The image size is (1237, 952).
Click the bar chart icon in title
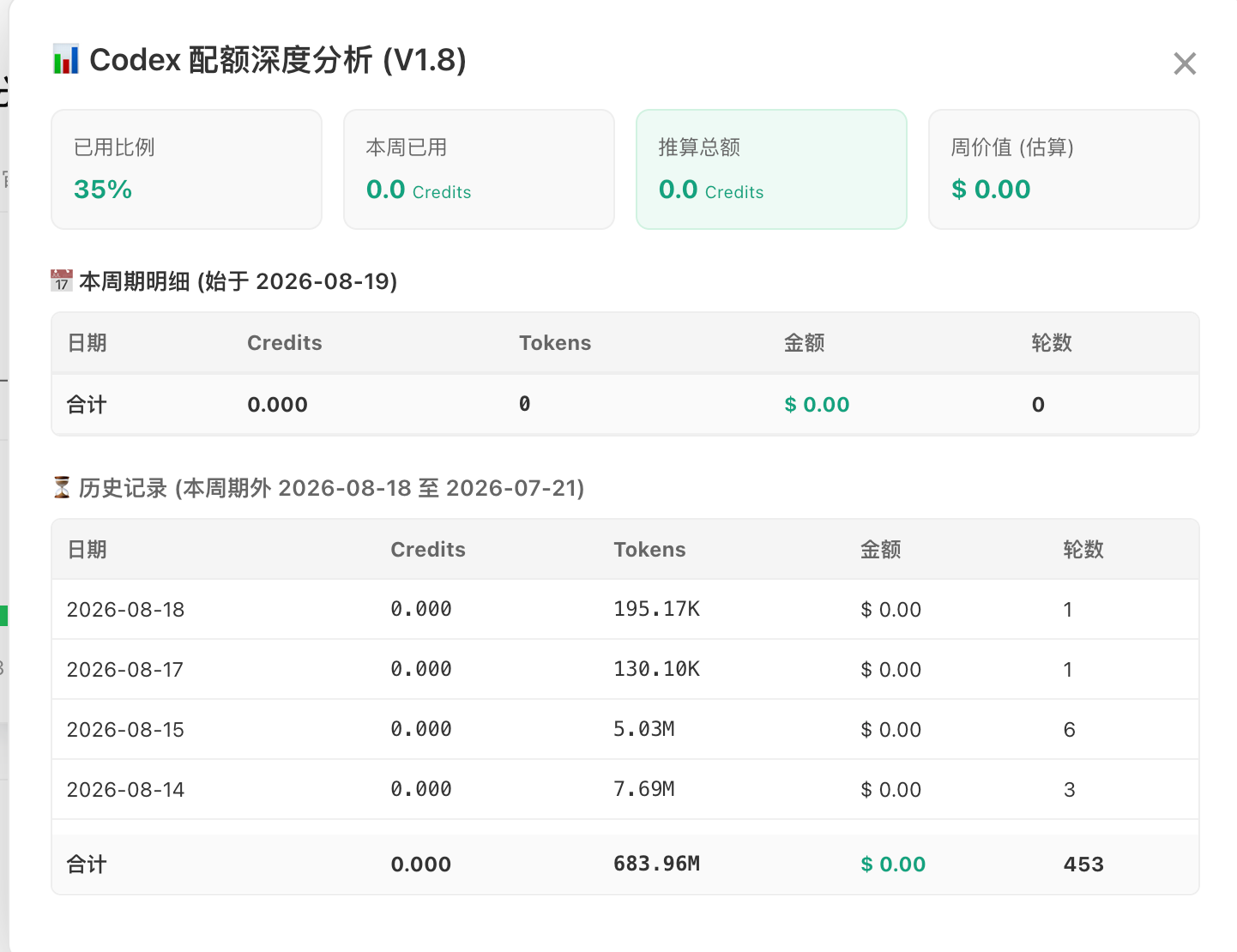click(66, 59)
